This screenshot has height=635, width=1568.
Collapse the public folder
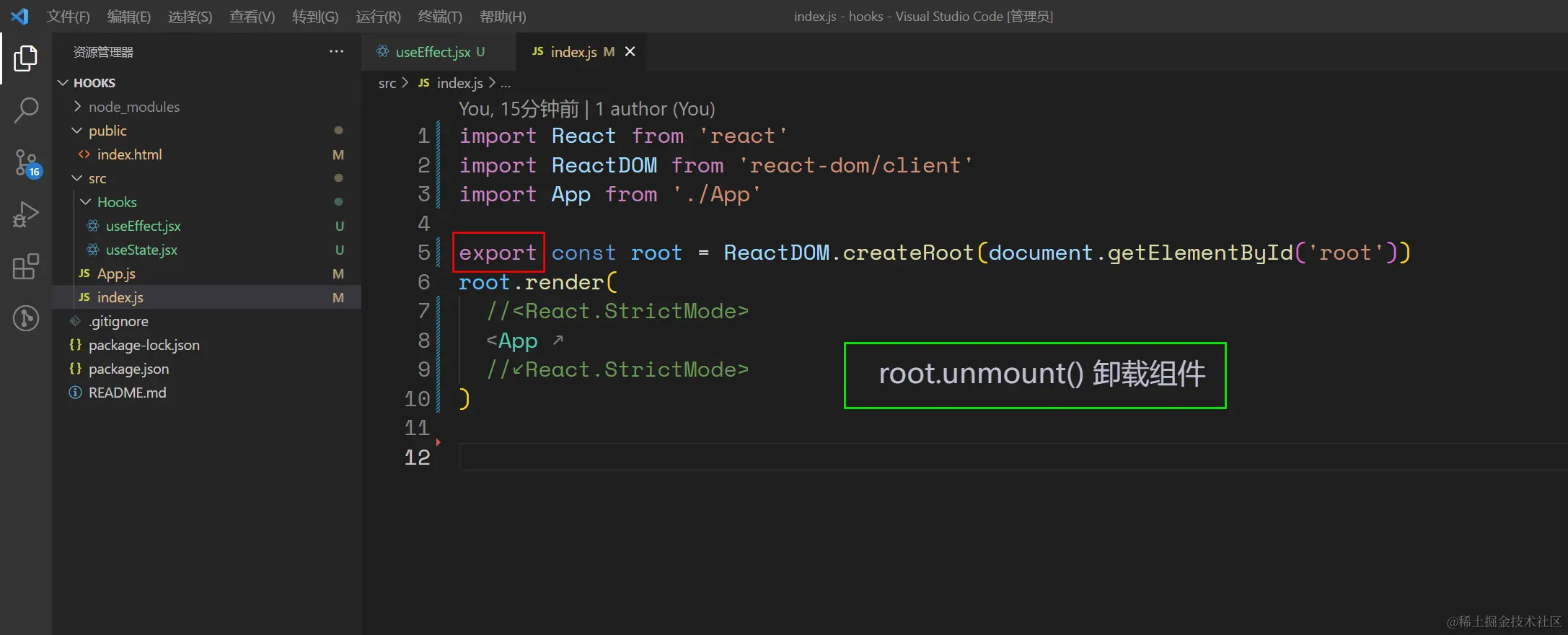click(77, 131)
